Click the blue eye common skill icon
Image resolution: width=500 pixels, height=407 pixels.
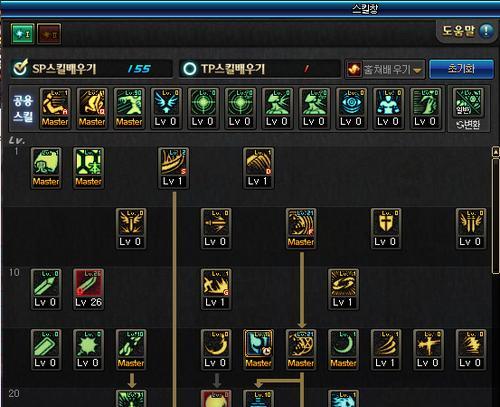pyautogui.click(x=351, y=108)
